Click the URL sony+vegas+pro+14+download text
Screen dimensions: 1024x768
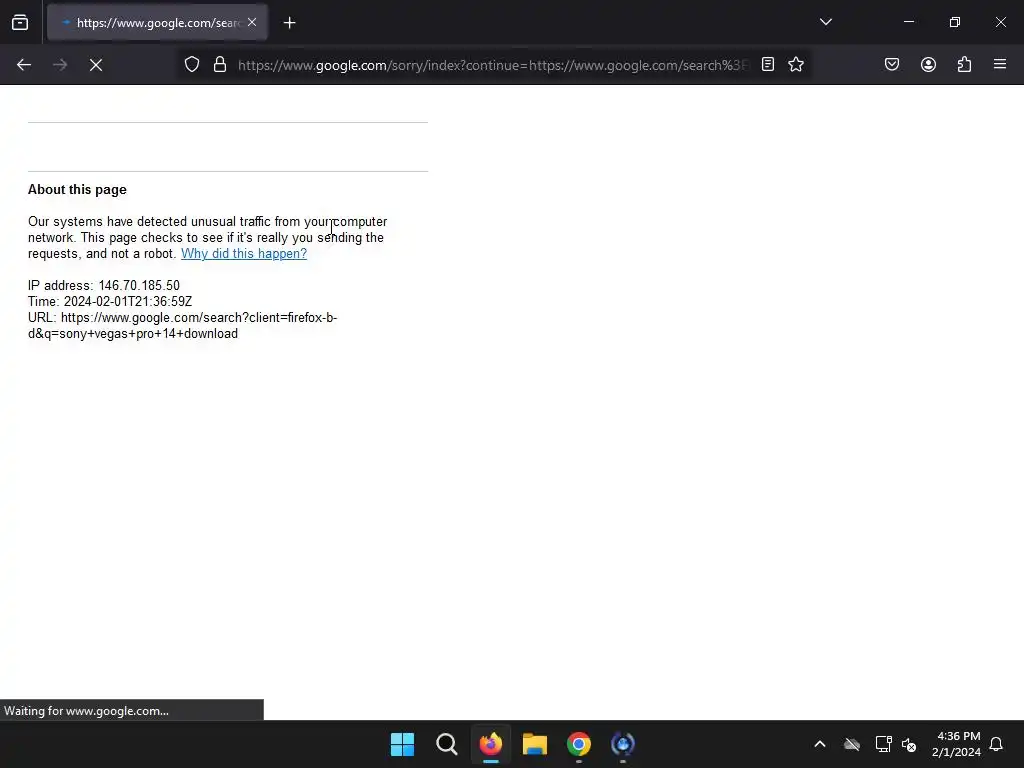182,325
